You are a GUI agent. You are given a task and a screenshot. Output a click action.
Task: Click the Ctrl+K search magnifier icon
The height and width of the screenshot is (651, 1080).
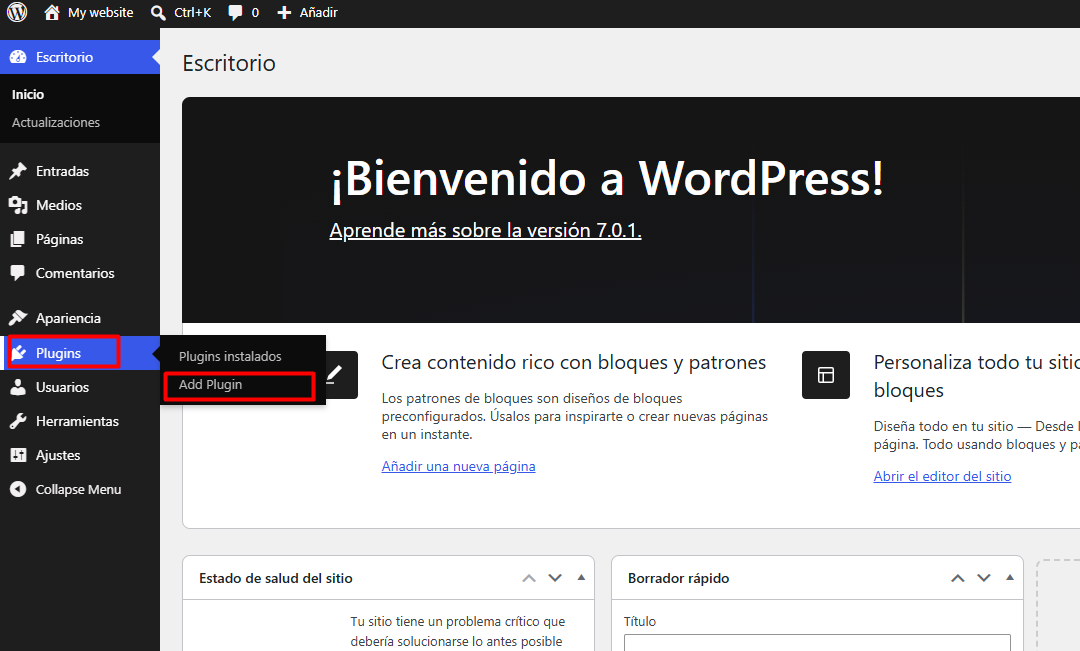point(158,12)
